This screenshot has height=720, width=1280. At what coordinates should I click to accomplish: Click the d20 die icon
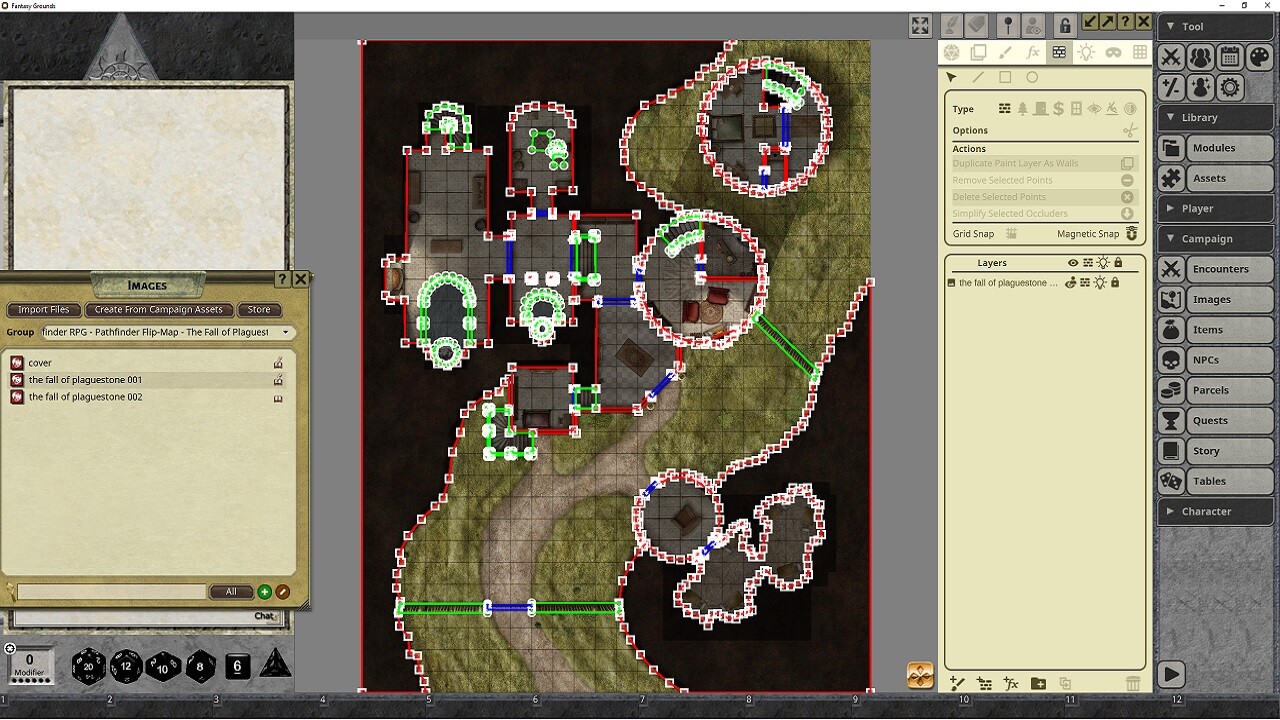click(88, 666)
